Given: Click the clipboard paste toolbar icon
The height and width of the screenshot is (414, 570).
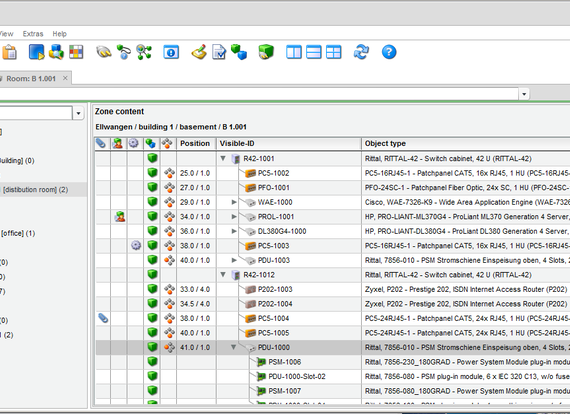Looking at the screenshot, I should pyautogui.click(x=9, y=52).
